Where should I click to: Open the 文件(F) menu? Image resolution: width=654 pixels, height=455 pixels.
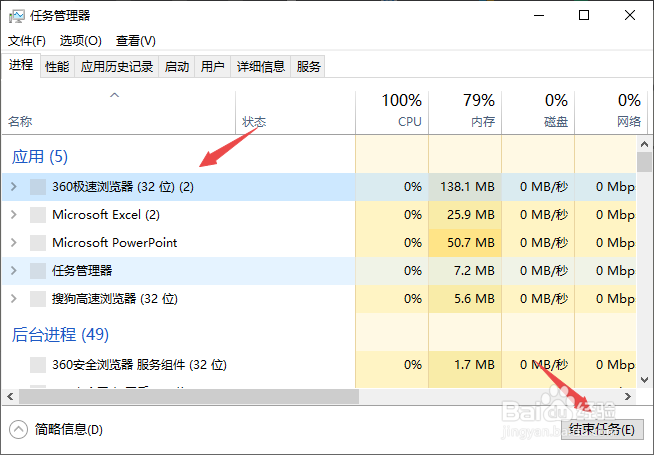pyautogui.click(x=27, y=41)
